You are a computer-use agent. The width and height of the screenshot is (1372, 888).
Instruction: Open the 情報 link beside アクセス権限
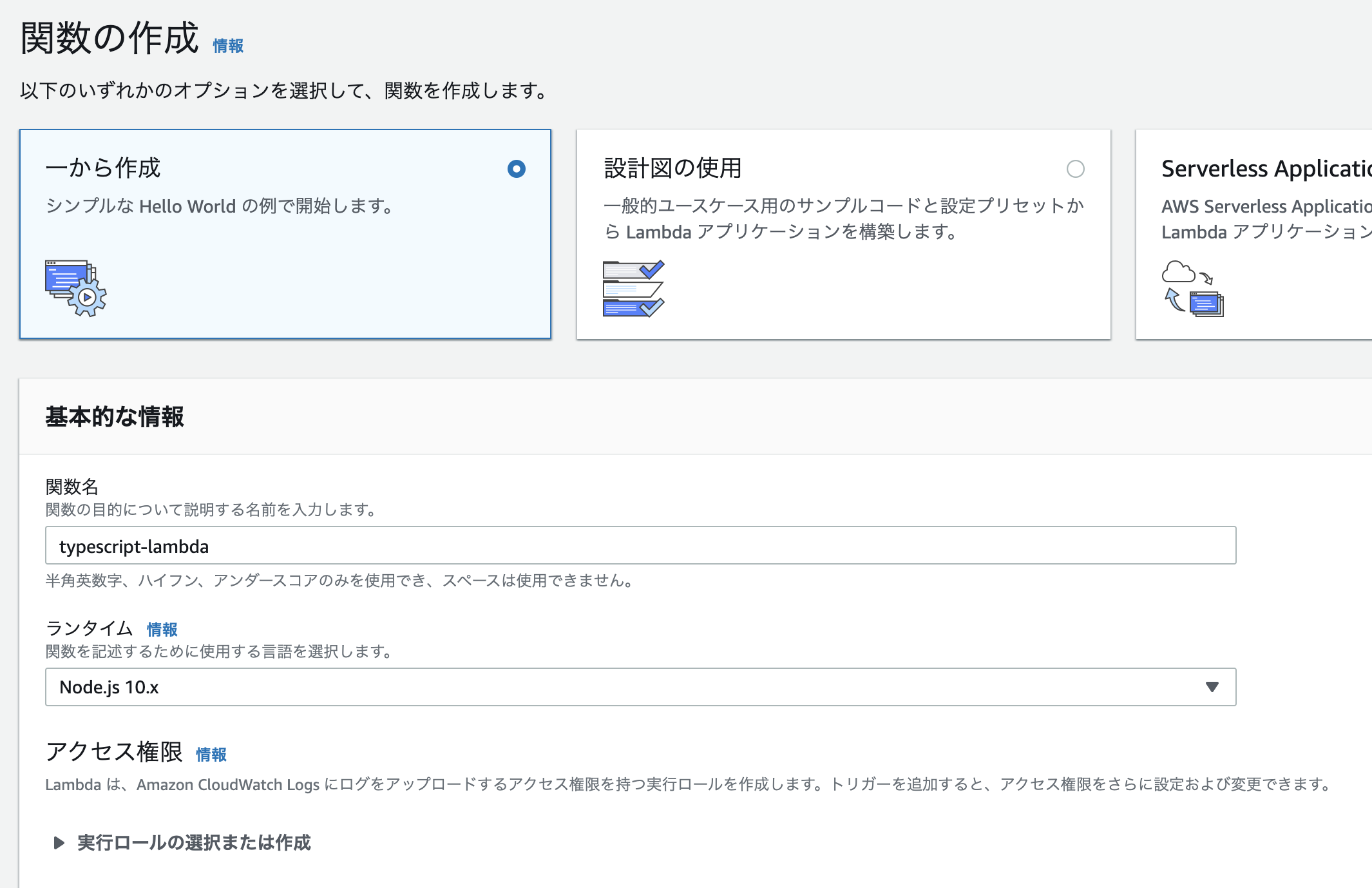coord(211,754)
